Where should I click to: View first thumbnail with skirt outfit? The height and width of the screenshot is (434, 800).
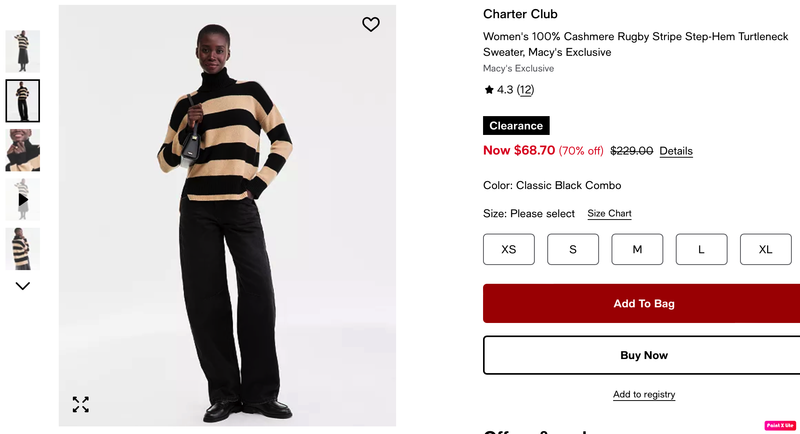point(22,51)
